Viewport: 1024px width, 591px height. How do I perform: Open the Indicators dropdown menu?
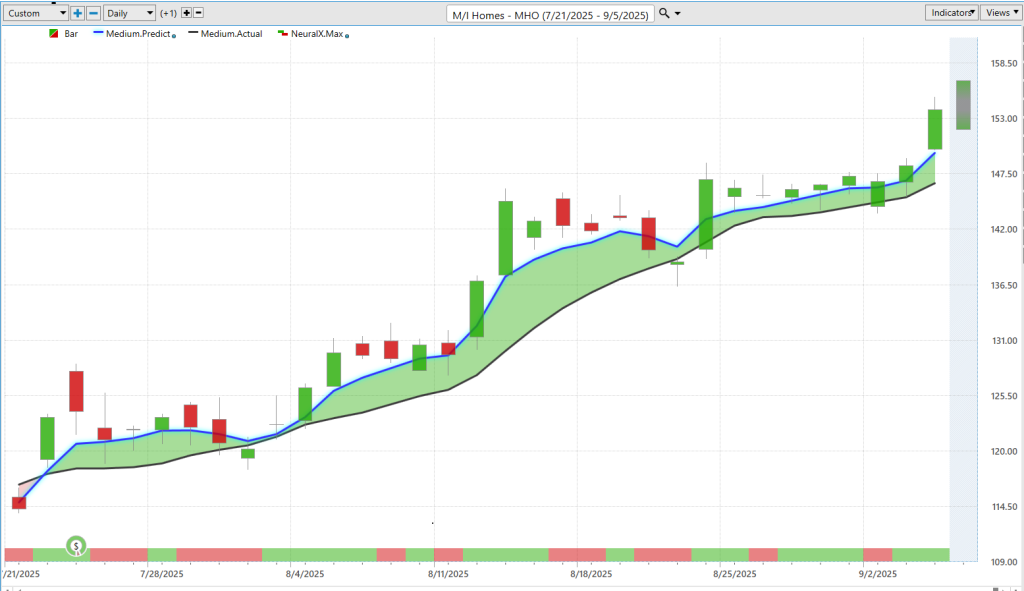pyautogui.click(x=951, y=12)
